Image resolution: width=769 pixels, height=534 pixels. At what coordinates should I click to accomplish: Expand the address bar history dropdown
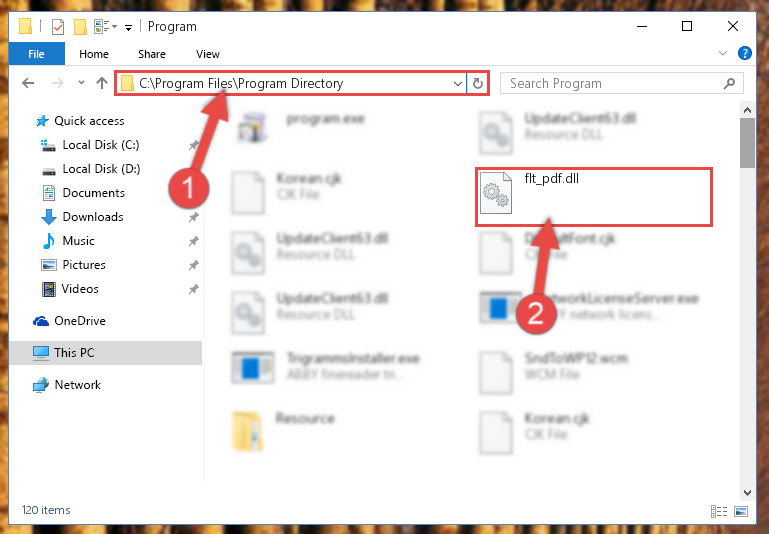coord(458,83)
